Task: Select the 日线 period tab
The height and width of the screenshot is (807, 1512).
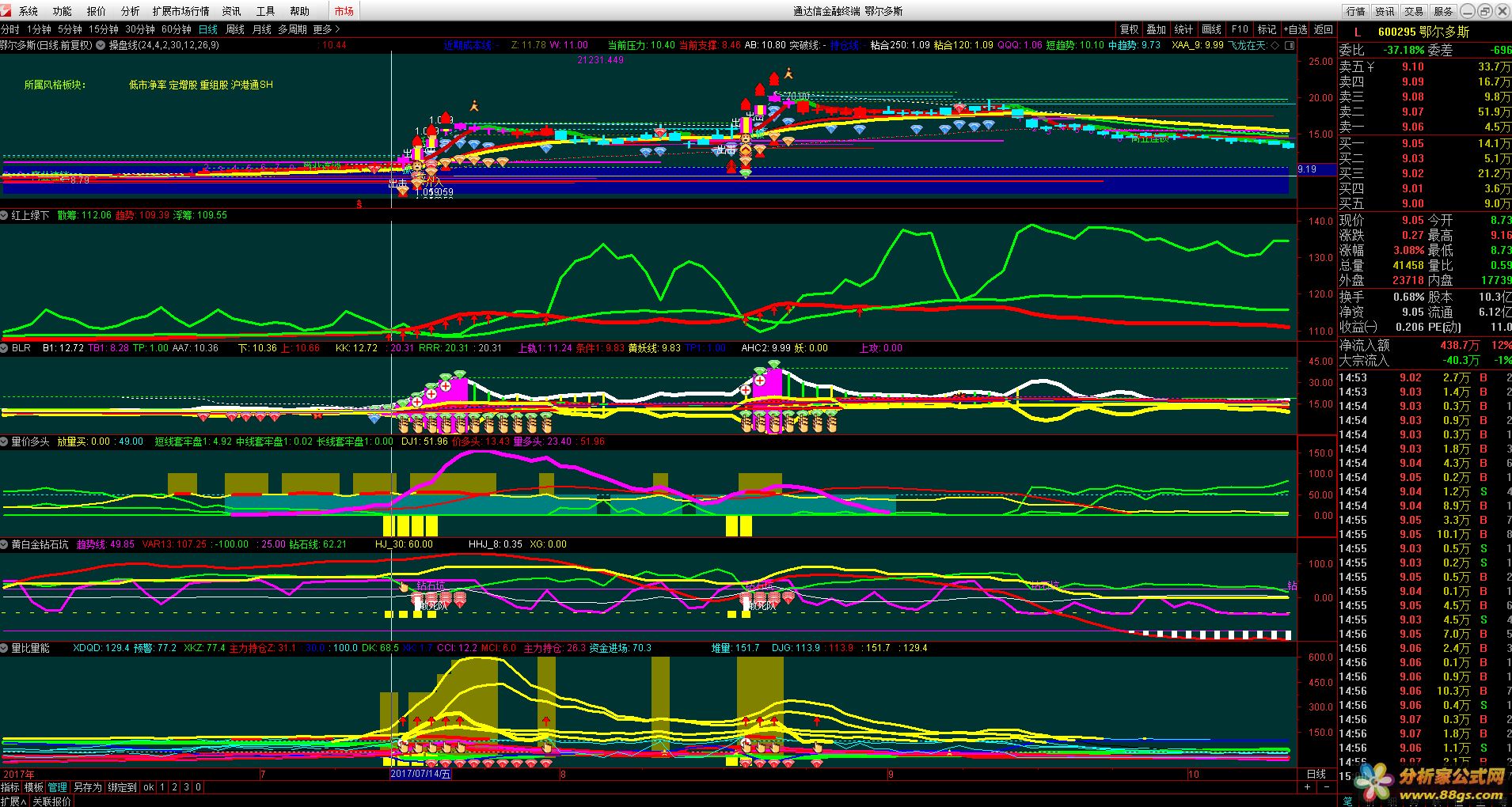Action: click(207, 29)
